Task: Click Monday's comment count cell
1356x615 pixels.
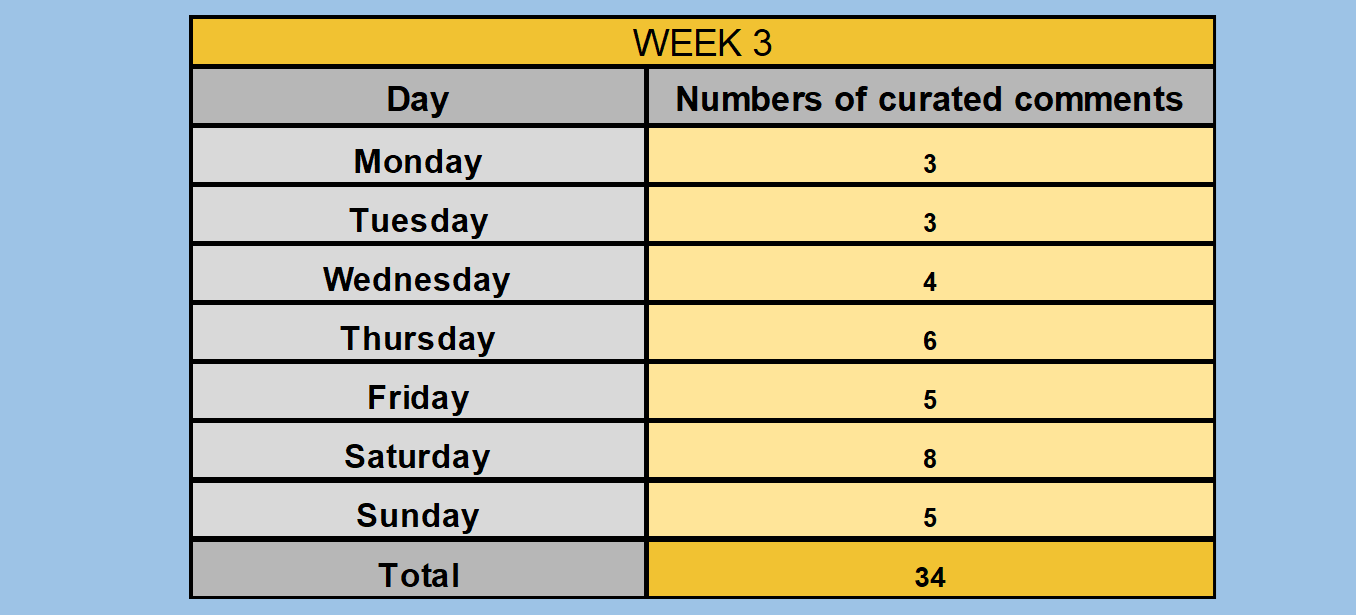Action: 930,156
